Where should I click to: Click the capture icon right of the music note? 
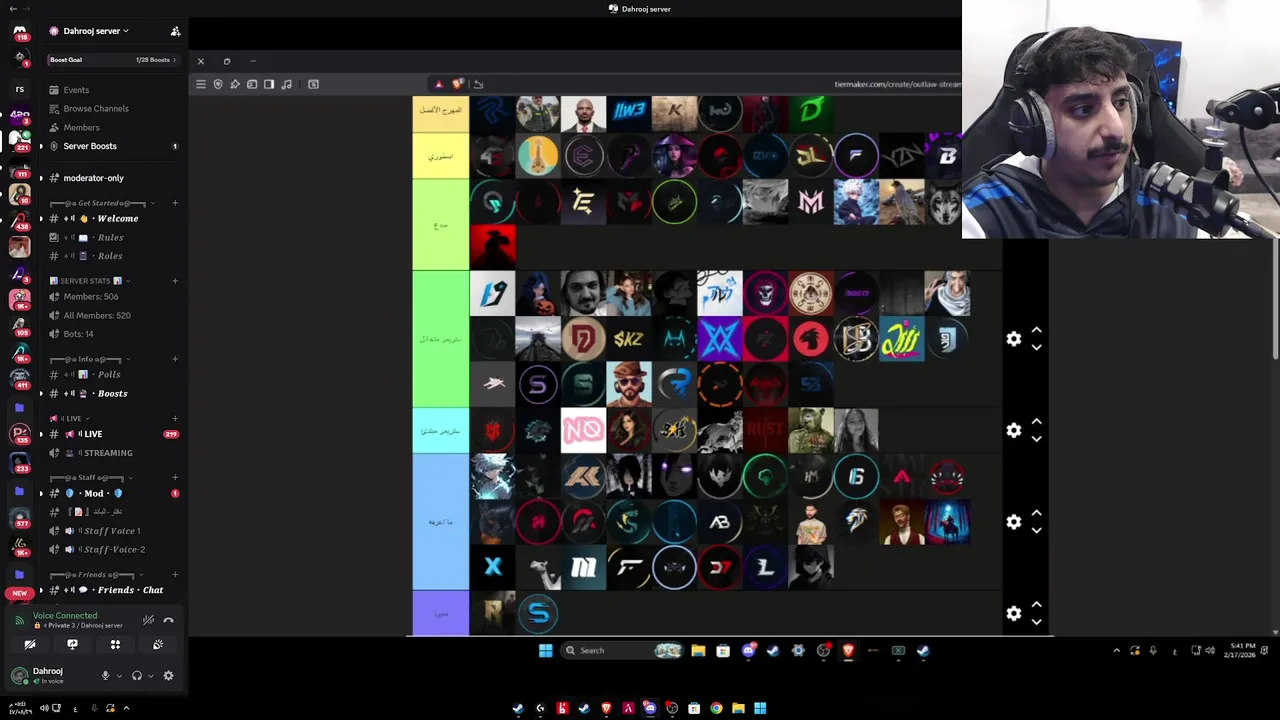(313, 84)
